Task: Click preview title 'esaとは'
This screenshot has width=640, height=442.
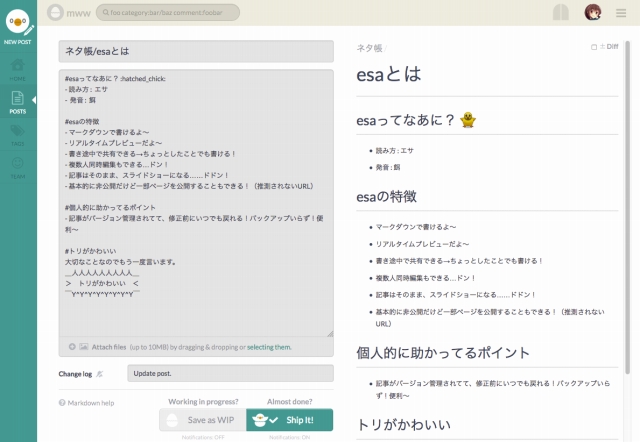Action: pyautogui.click(x=389, y=75)
